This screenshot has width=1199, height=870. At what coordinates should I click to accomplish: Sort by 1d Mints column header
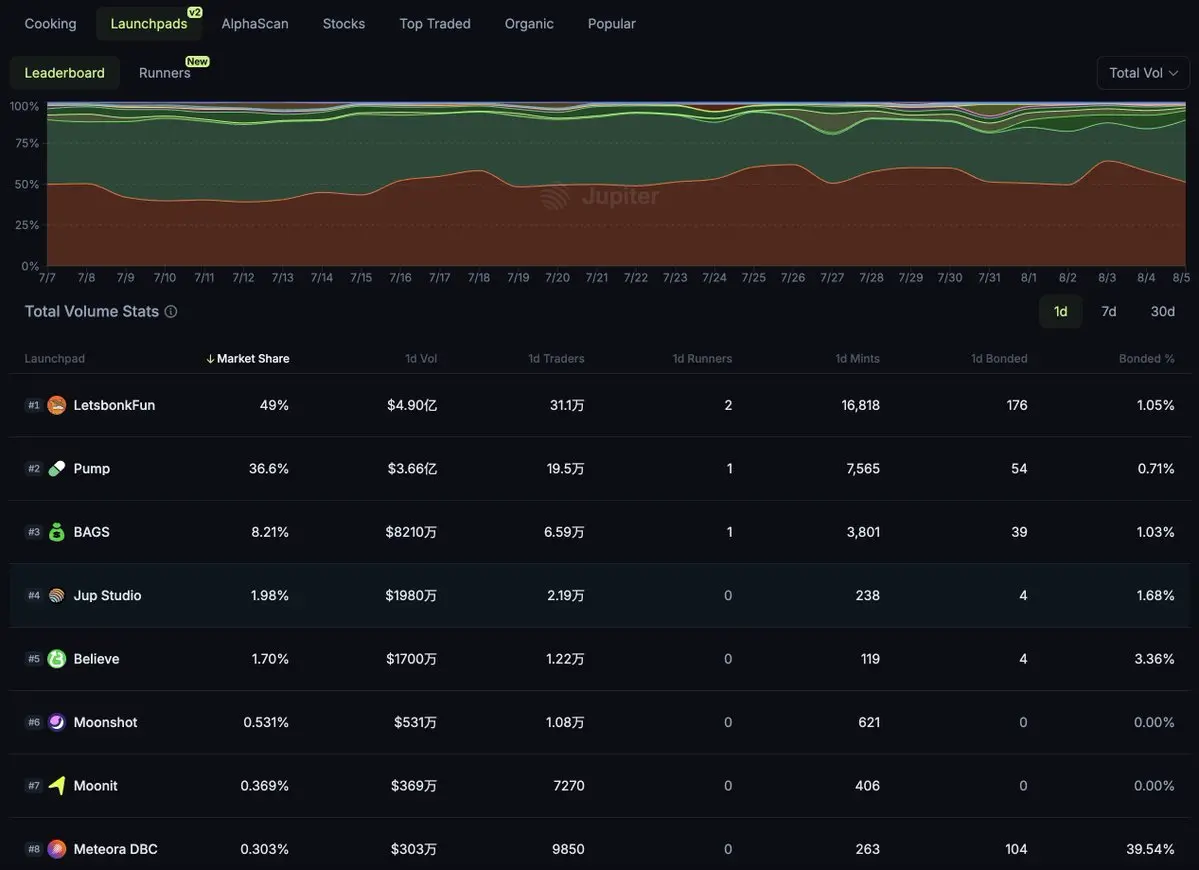[x=858, y=359]
